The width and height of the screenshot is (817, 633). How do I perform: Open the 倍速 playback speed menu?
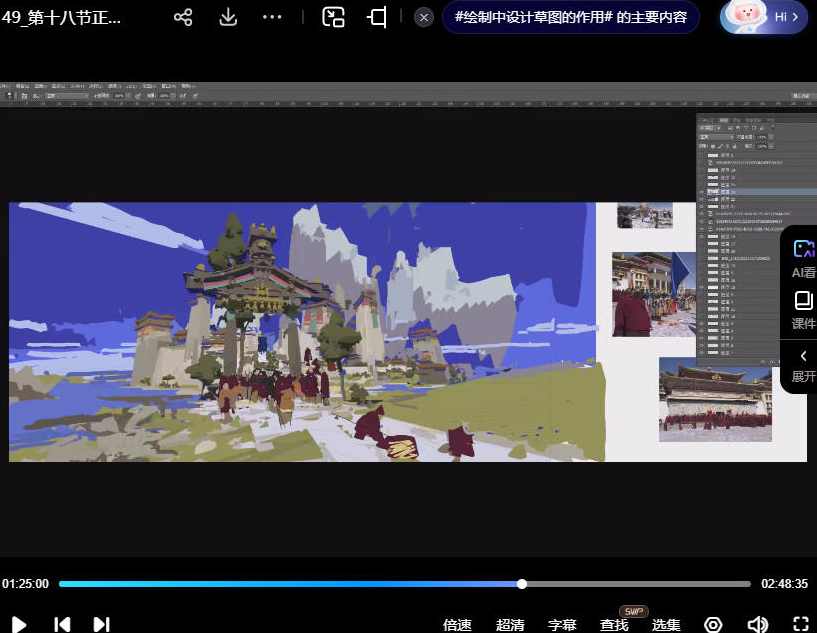(x=457, y=625)
